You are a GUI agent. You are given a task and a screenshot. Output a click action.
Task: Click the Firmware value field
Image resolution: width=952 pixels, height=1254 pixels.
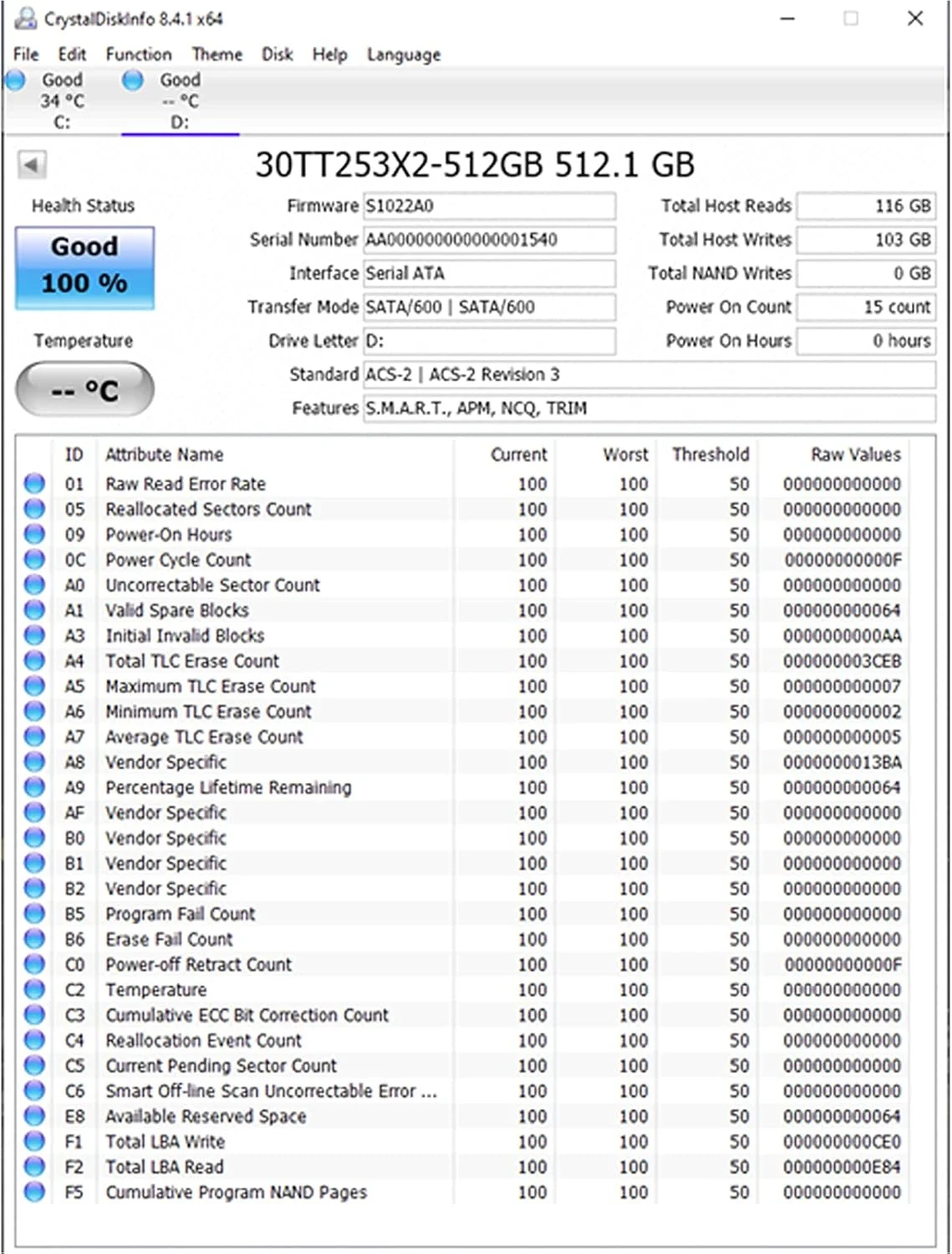pyautogui.click(x=489, y=206)
